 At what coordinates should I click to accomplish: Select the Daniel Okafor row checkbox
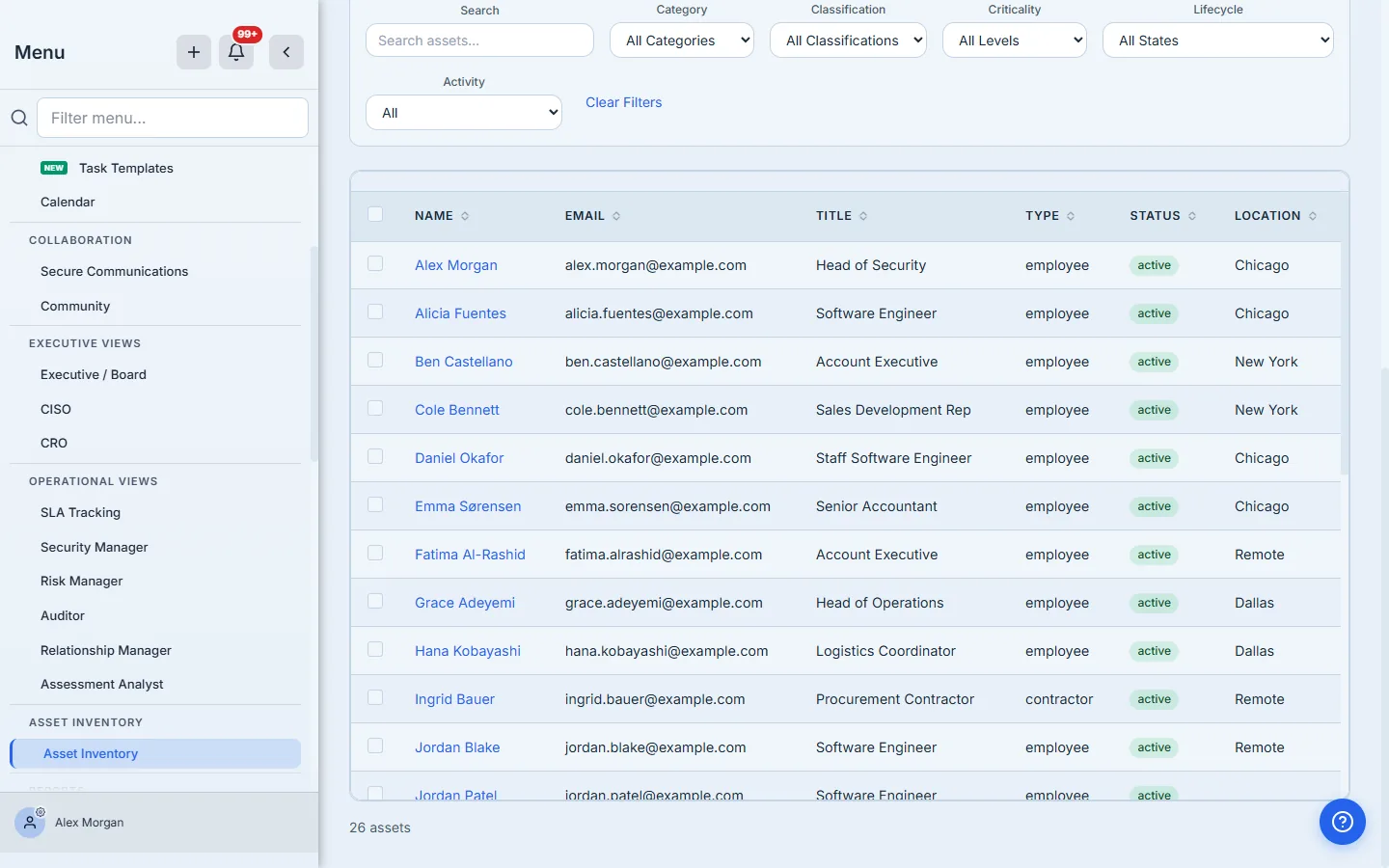pos(375,456)
